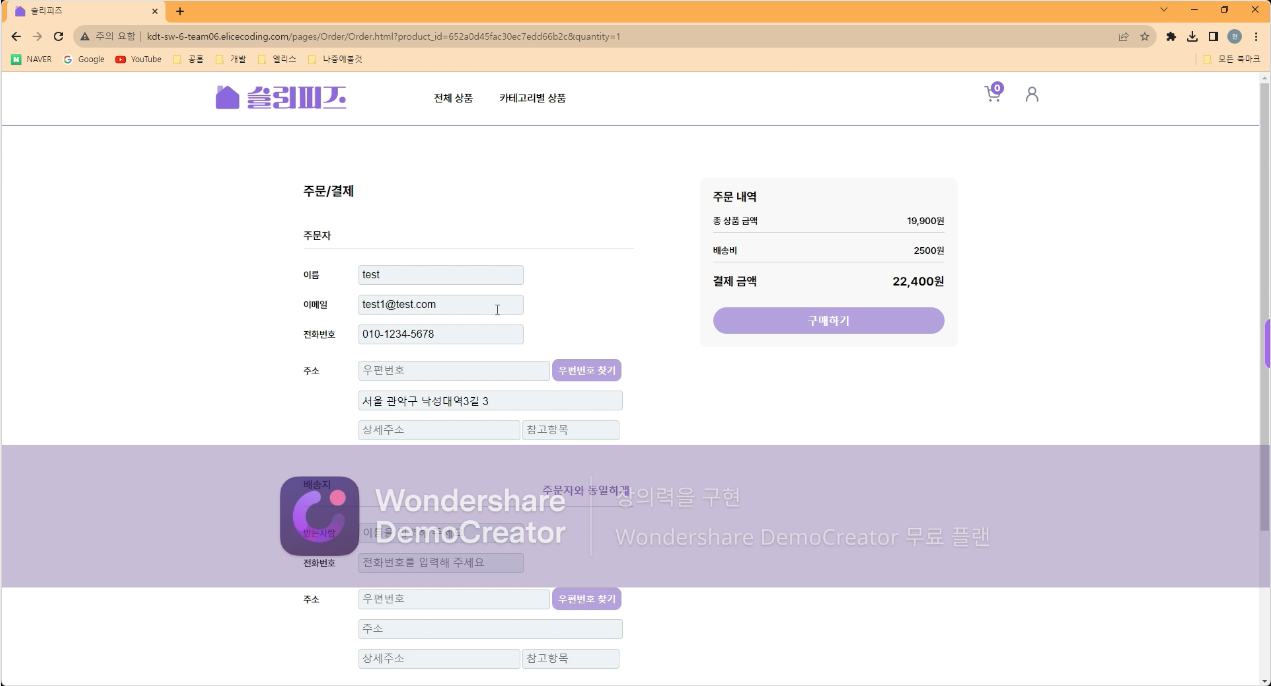Focus 주문자 전화번호 field 010-1234-5678
This screenshot has width=1271, height=686.
441,334
